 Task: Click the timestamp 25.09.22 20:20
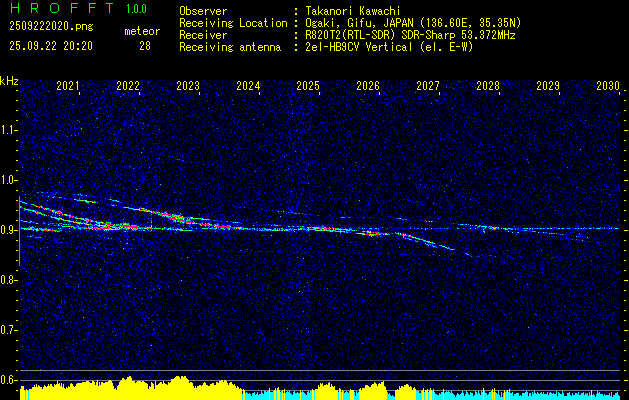51,46
